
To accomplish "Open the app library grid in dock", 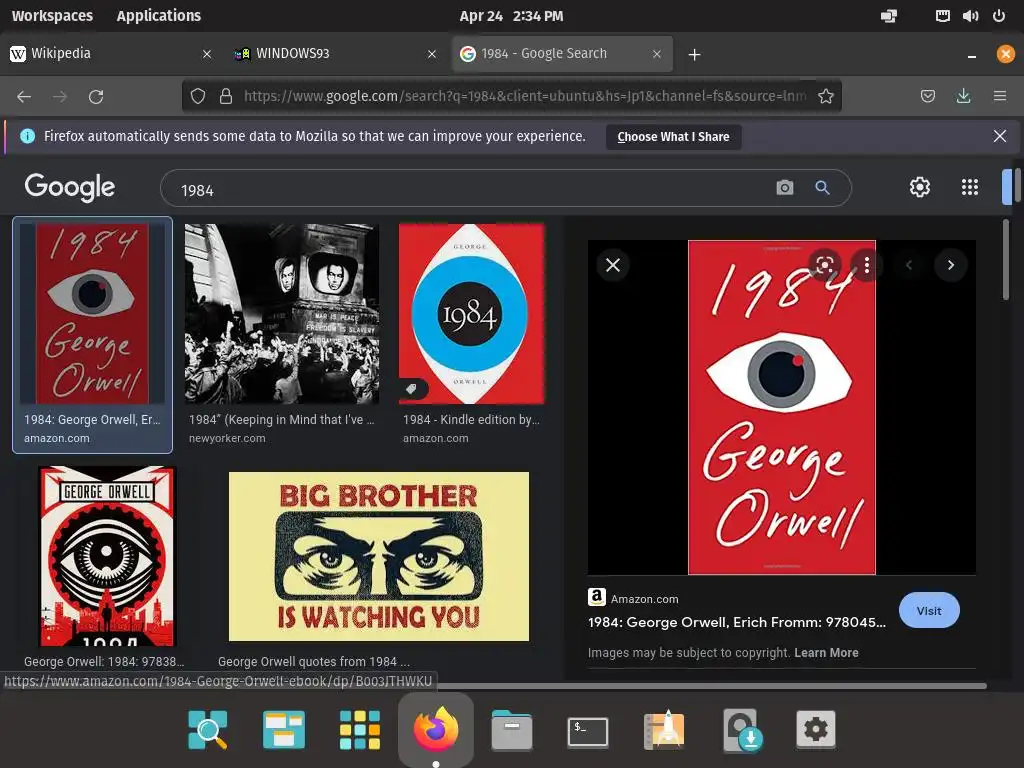I will tap(359, 729).
